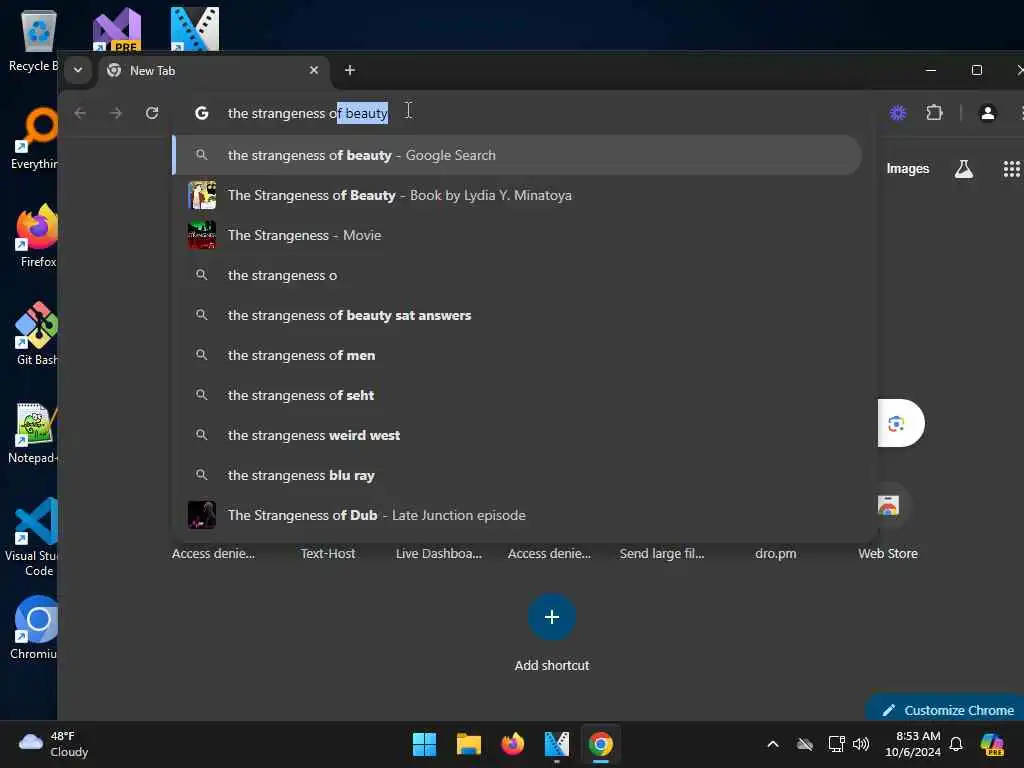This screenshot has height=768, width=1024.
Task: Open the Images link
Action: [x=908, y=168]
